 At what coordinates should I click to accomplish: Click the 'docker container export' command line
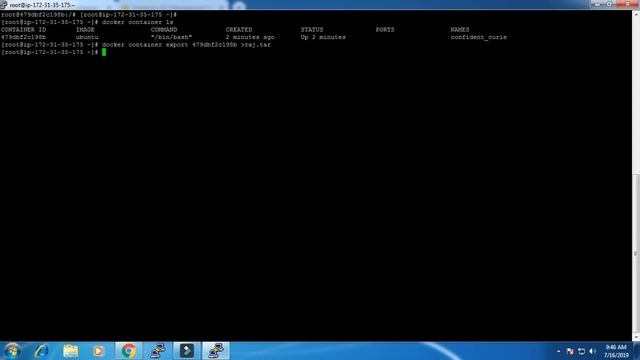186,45
